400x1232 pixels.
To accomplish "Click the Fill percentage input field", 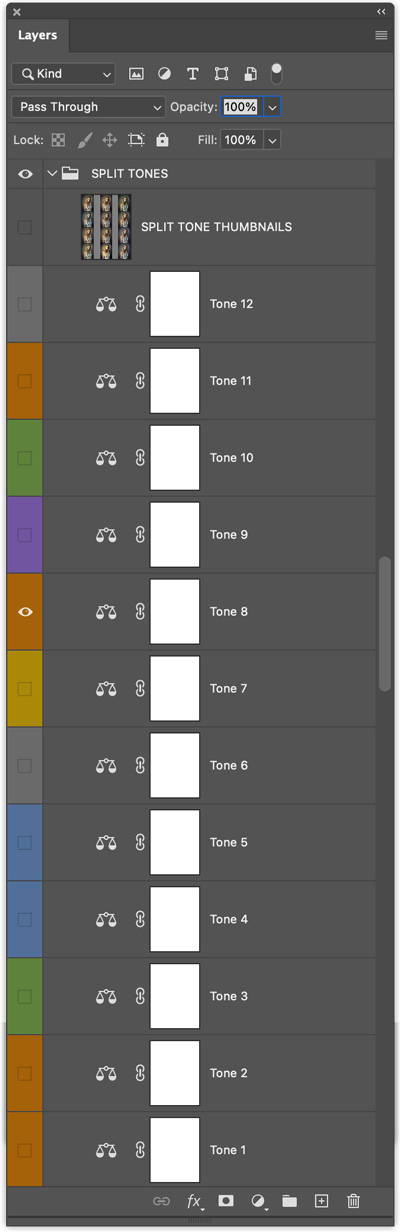I will [x=241, y=141].
